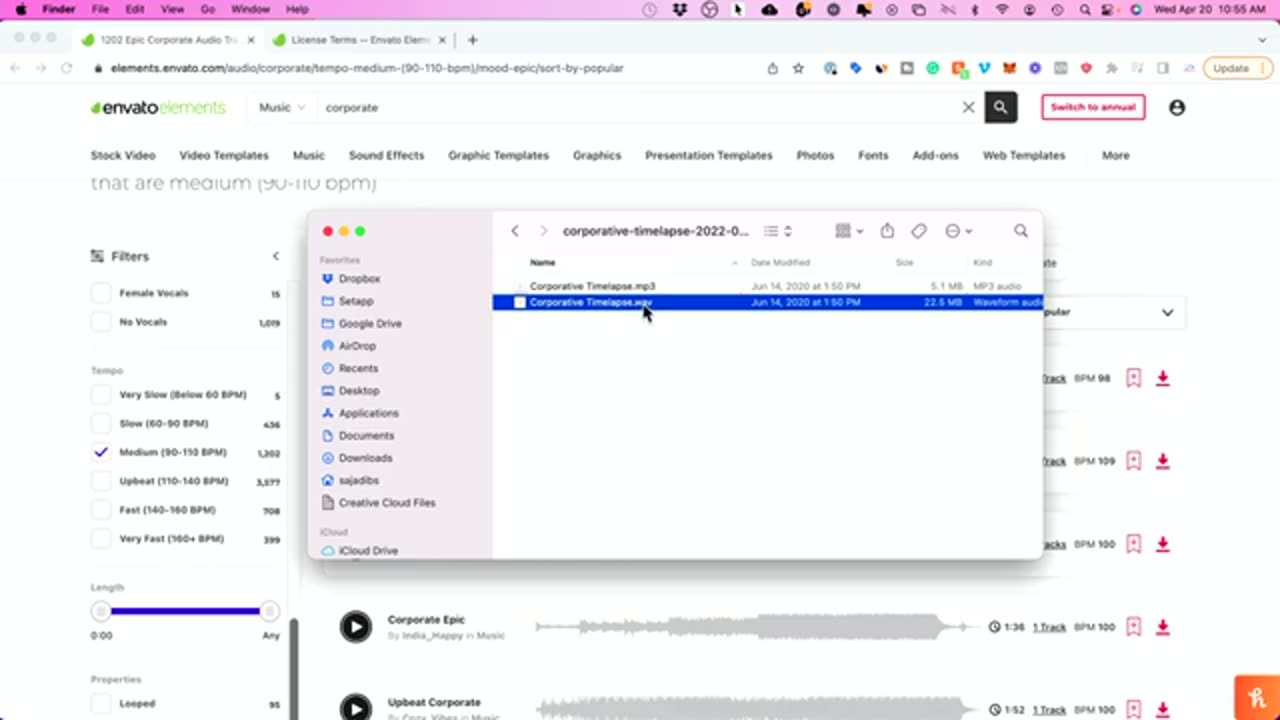Bookmark the Corporate Epic track
This screenshot has width=1280, height=720.
point(1133,627)
